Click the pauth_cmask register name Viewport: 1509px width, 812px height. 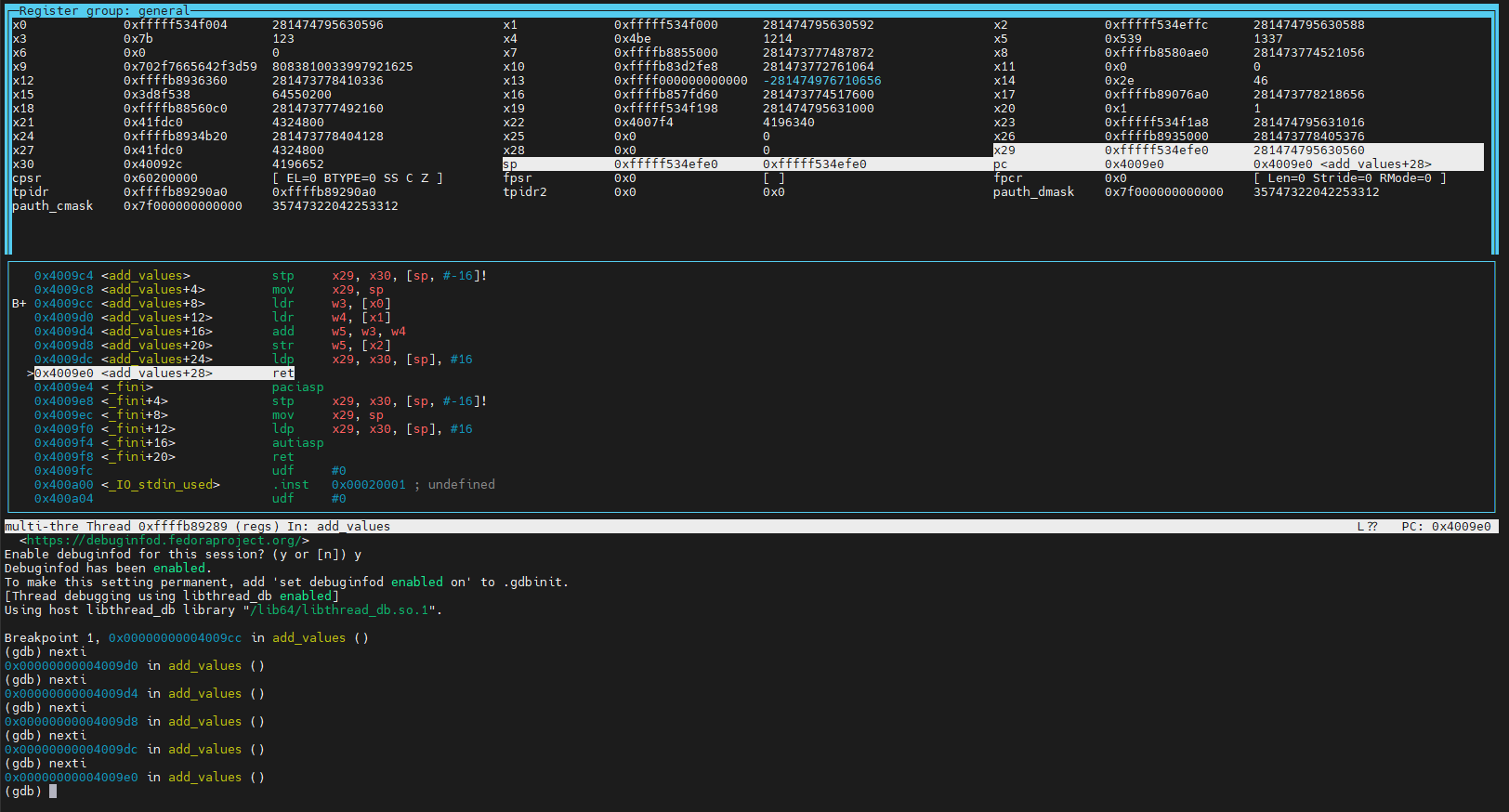coord(52,206)
